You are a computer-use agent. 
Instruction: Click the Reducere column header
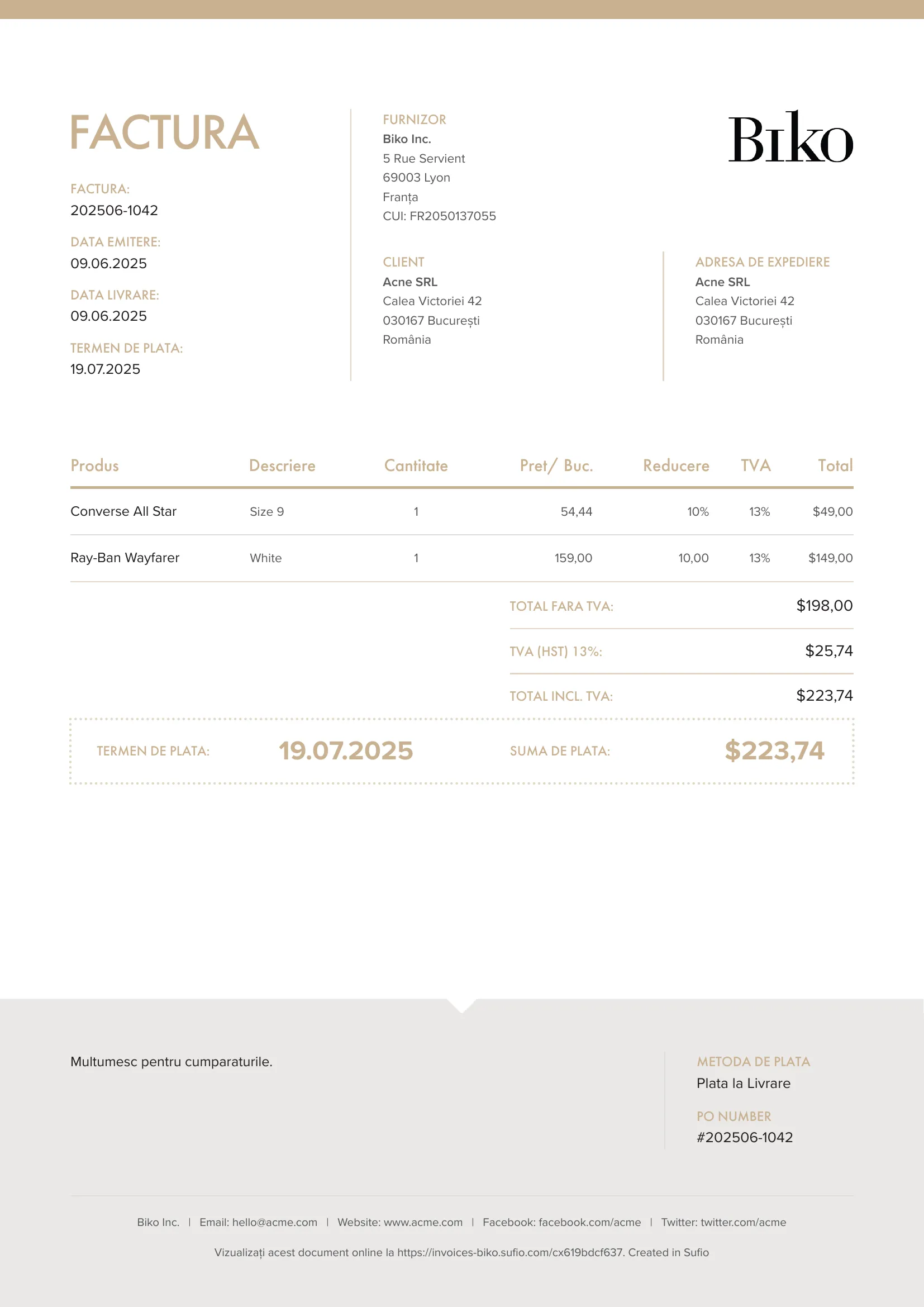point(676,465)
